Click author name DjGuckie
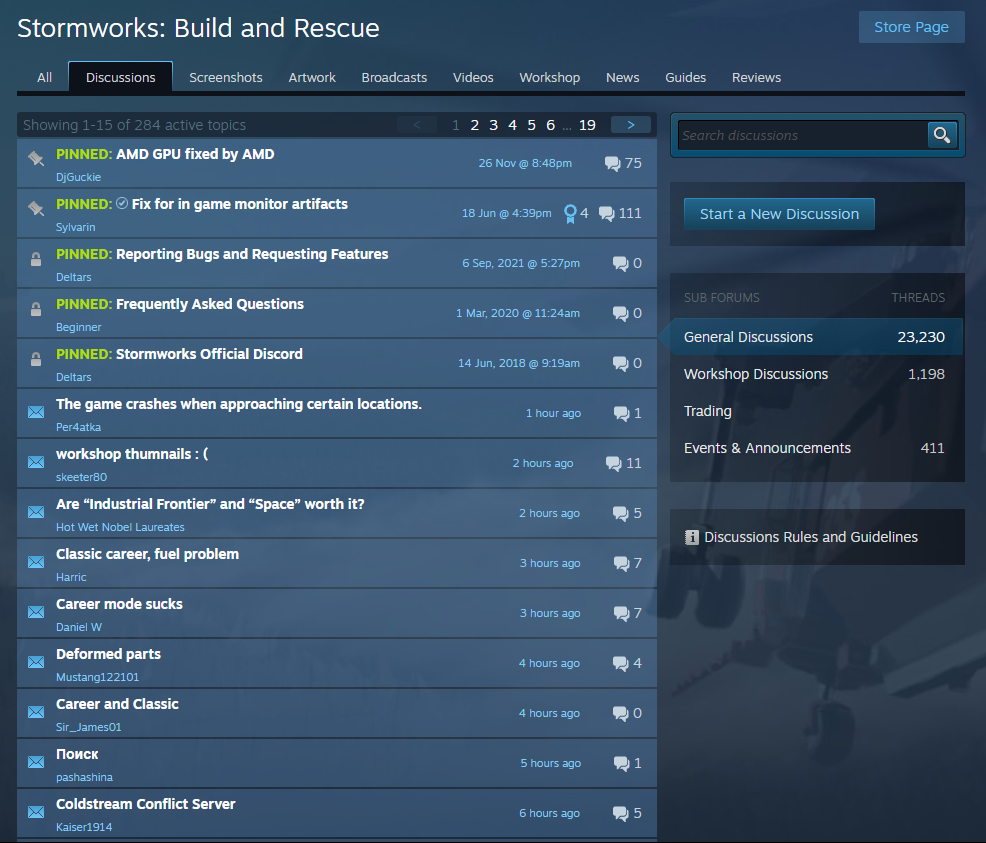 coord(79,177)
